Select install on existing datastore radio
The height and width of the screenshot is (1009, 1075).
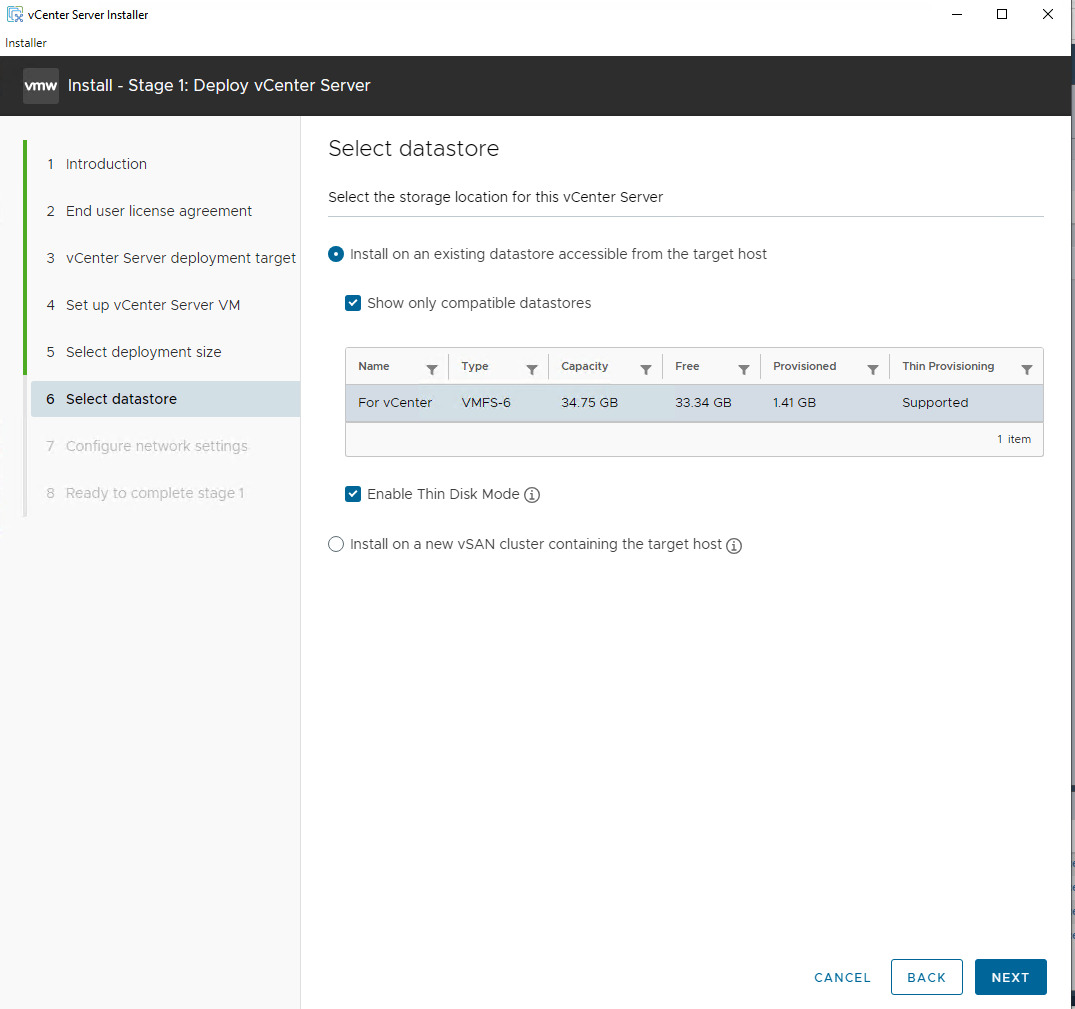pos(336,254)
